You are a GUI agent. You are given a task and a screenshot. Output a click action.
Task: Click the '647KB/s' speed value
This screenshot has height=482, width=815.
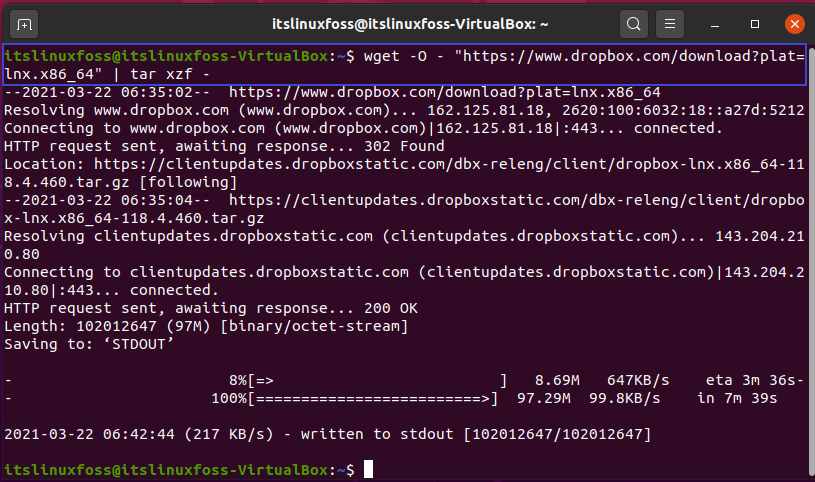click(x=638, y=381)
